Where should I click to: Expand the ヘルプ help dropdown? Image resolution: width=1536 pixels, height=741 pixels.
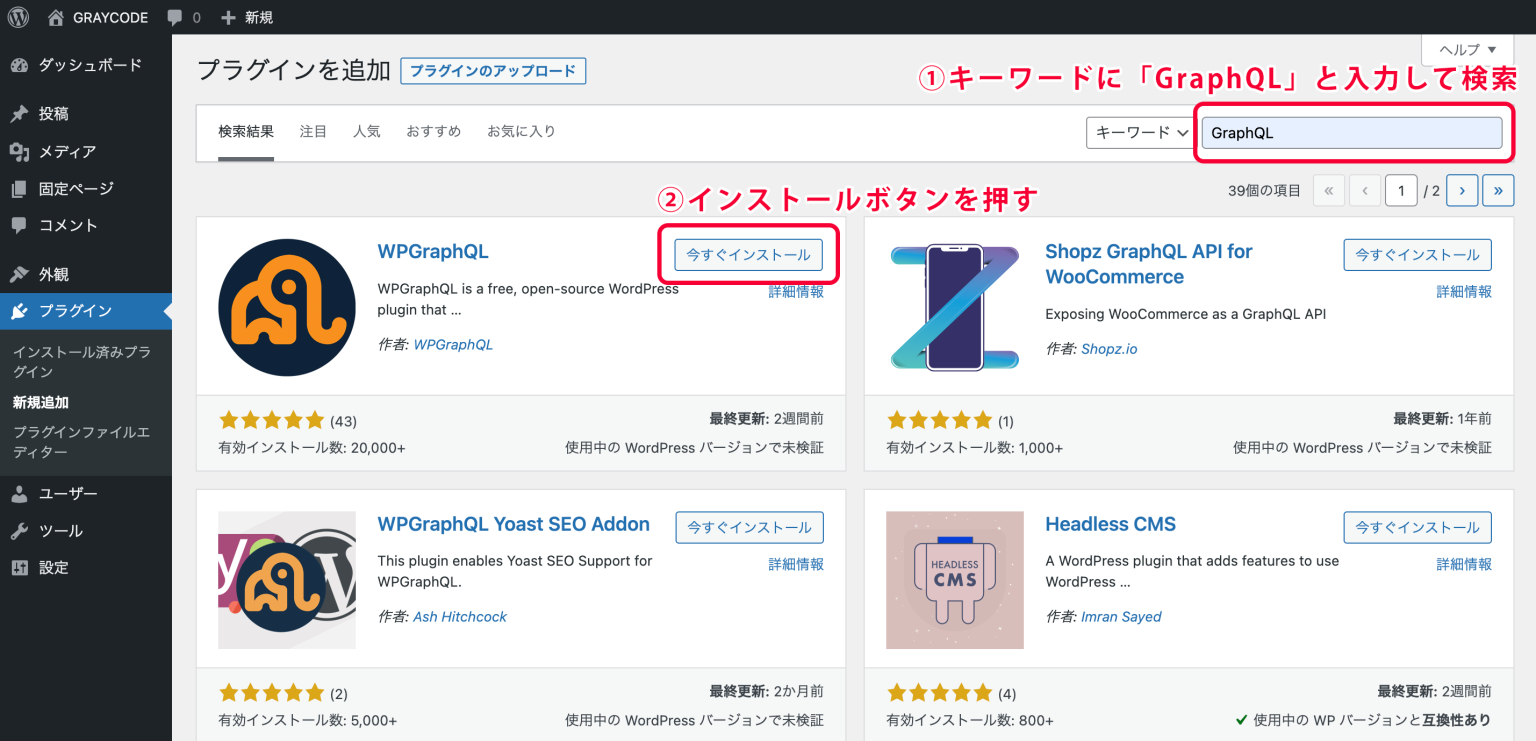(x=1468, y=49)
